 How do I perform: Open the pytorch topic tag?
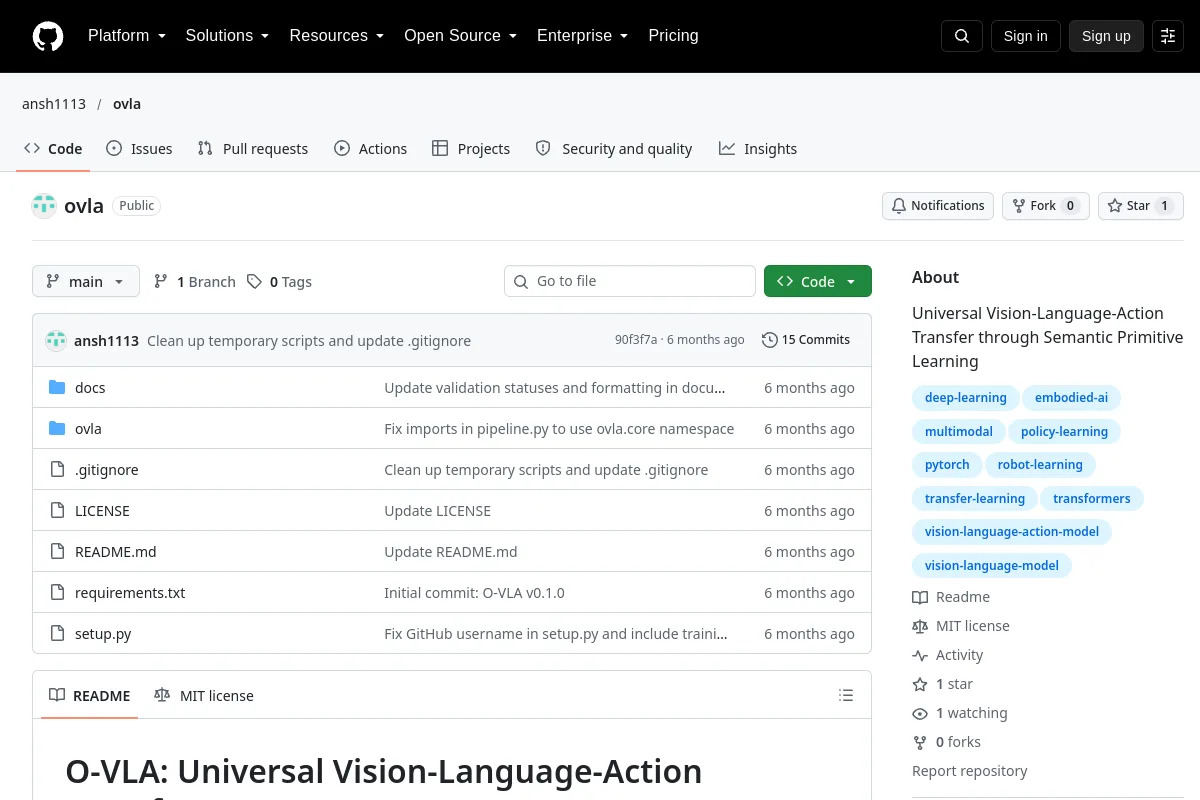point(947,465)
